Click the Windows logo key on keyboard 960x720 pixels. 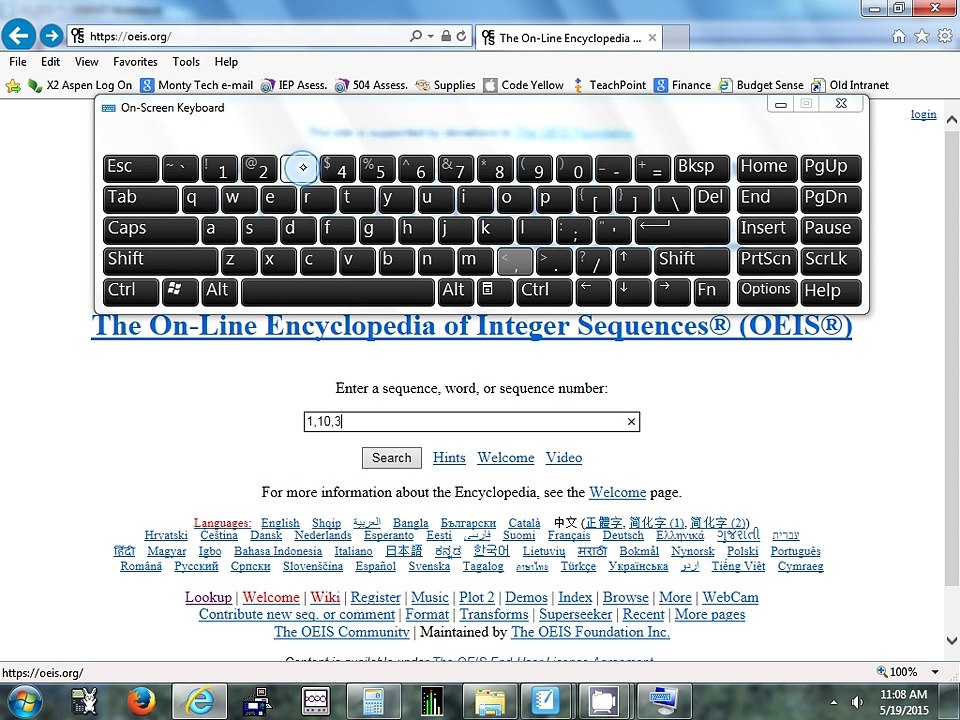tap(180, 291)
